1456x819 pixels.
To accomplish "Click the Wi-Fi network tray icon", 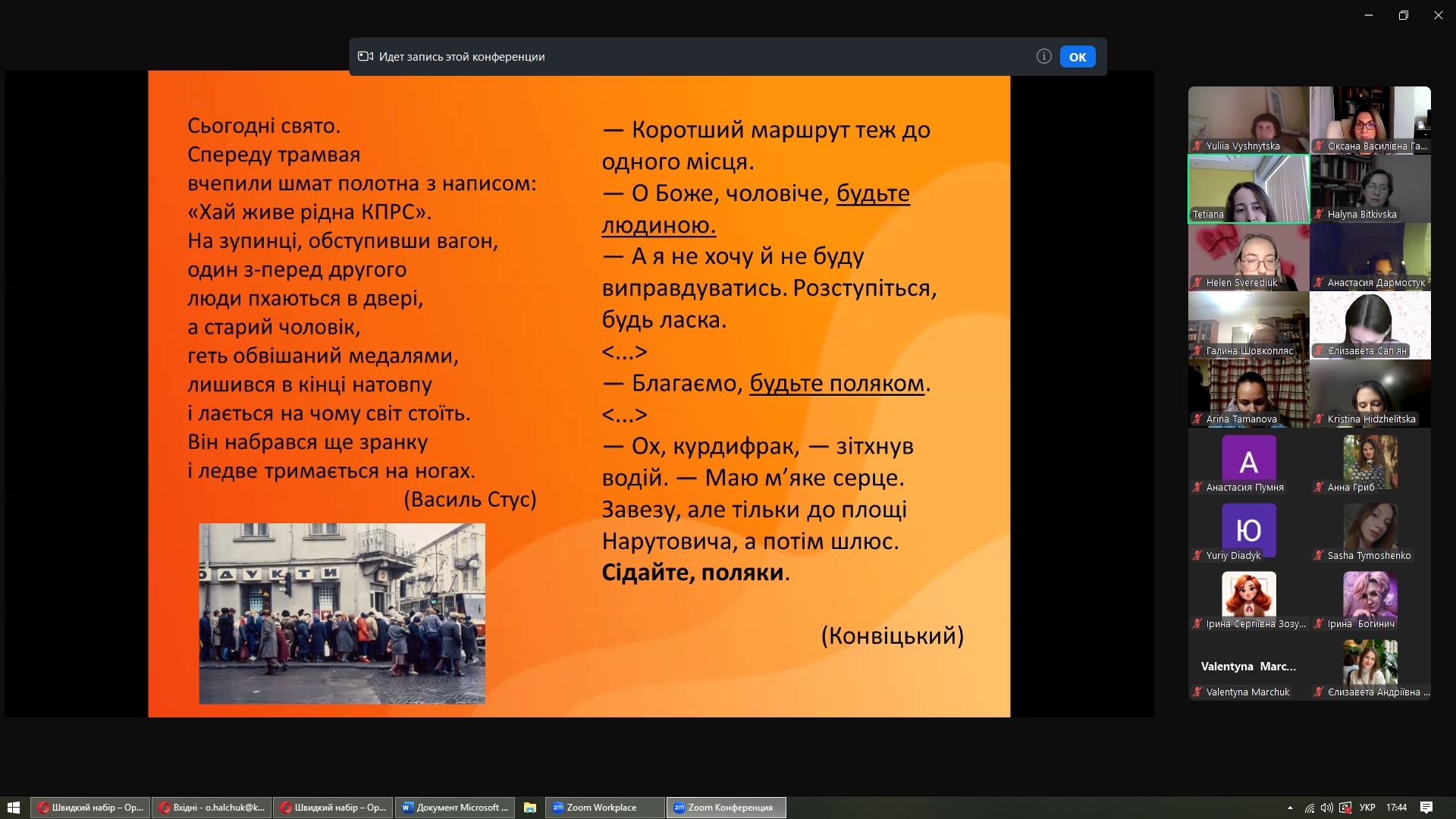I will [x=1310, y=808].
